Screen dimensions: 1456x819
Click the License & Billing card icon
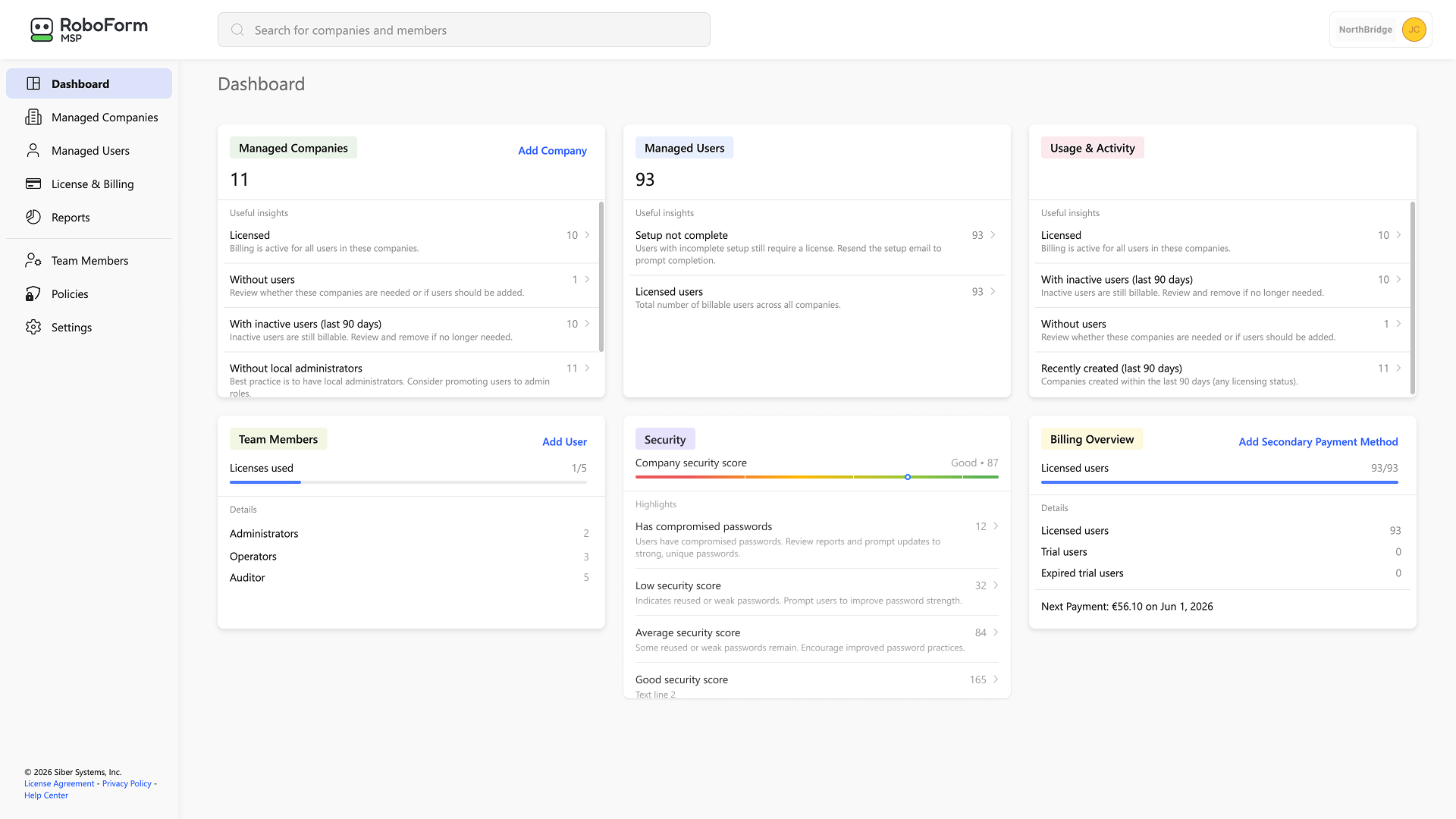(x=33, y=184)
